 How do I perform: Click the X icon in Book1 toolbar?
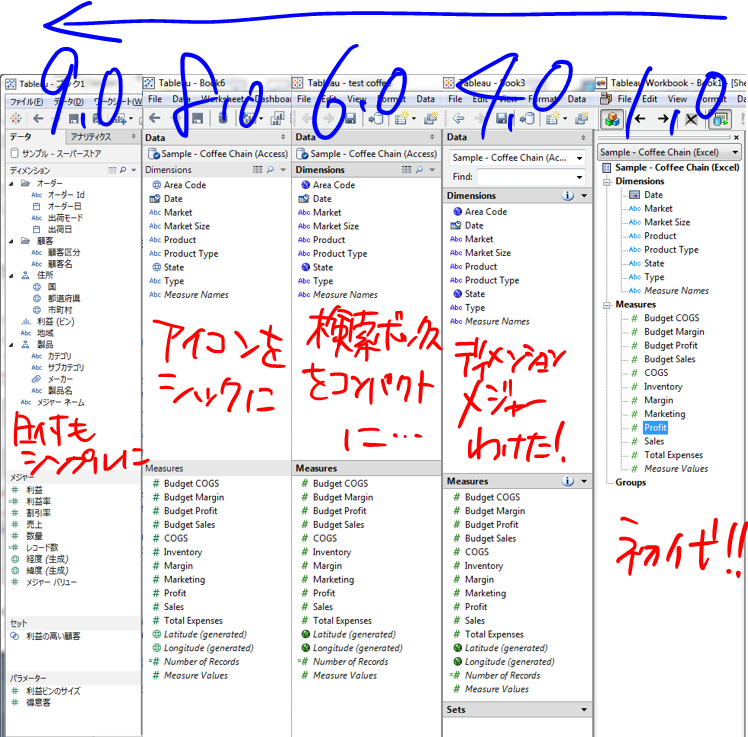pyautogui.click(x=691, y=119)
